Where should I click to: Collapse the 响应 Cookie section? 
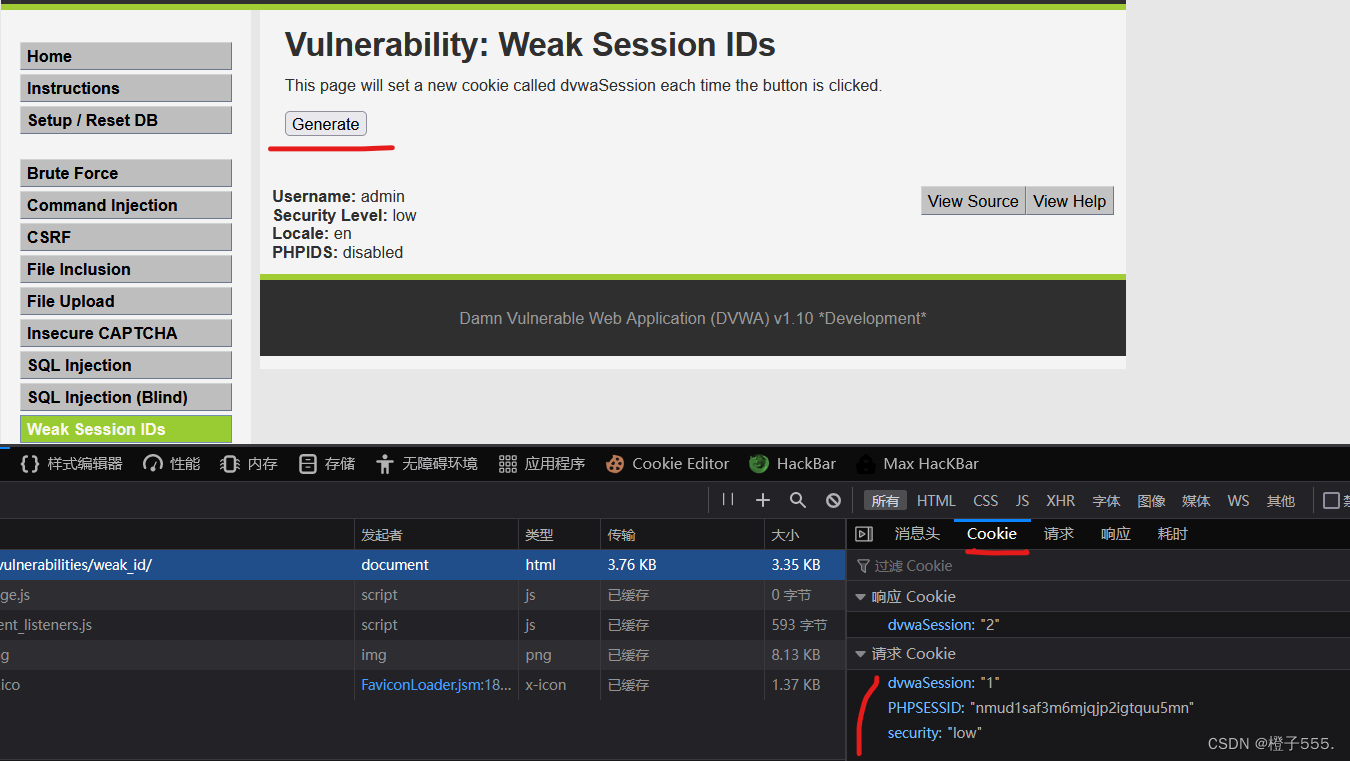[x=861, y=596]
